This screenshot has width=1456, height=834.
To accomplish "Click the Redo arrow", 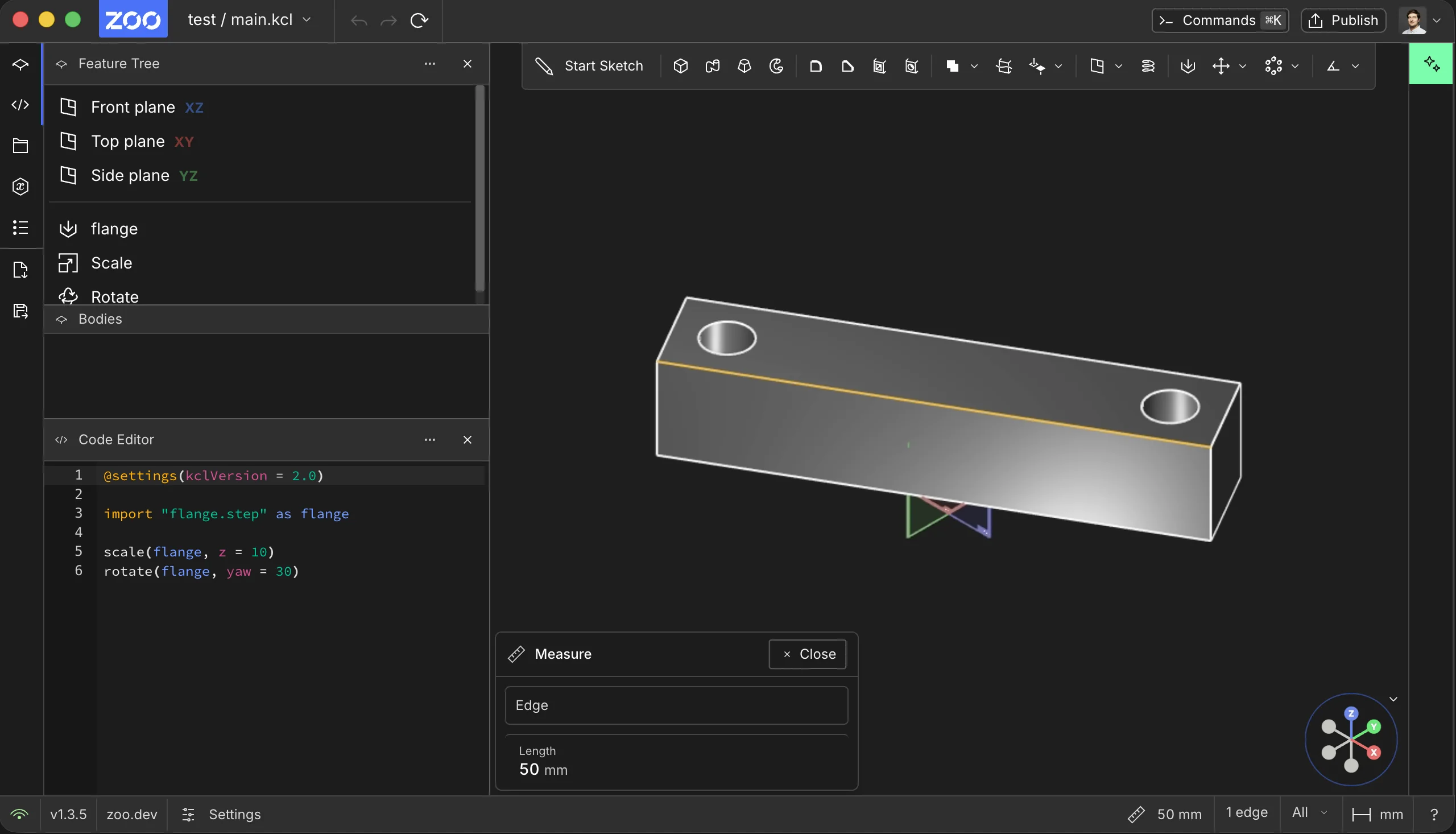I will coord(389,20).
